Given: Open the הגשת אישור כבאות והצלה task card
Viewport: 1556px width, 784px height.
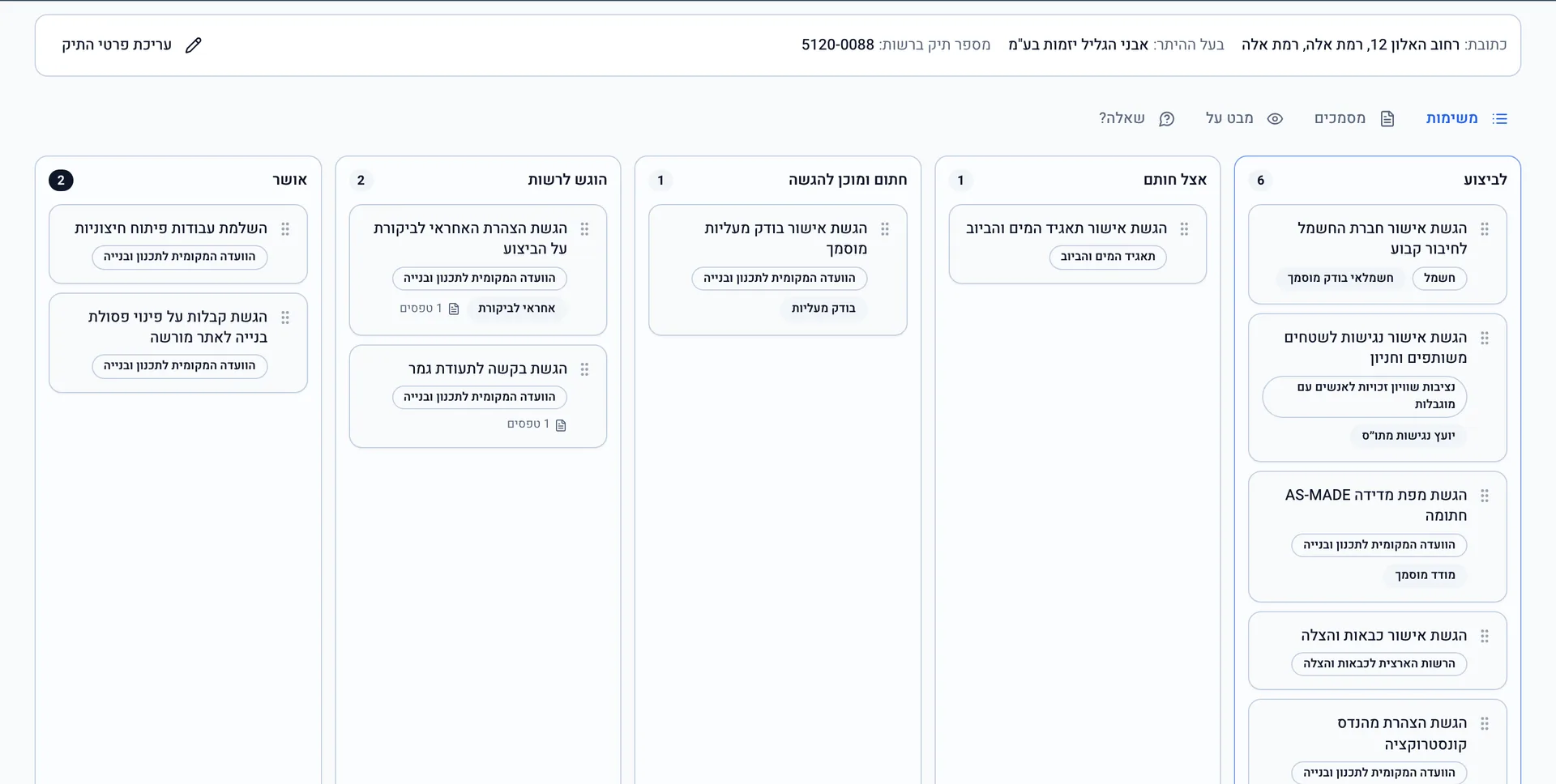Looking at the screenshot, I should point(1377,650).
